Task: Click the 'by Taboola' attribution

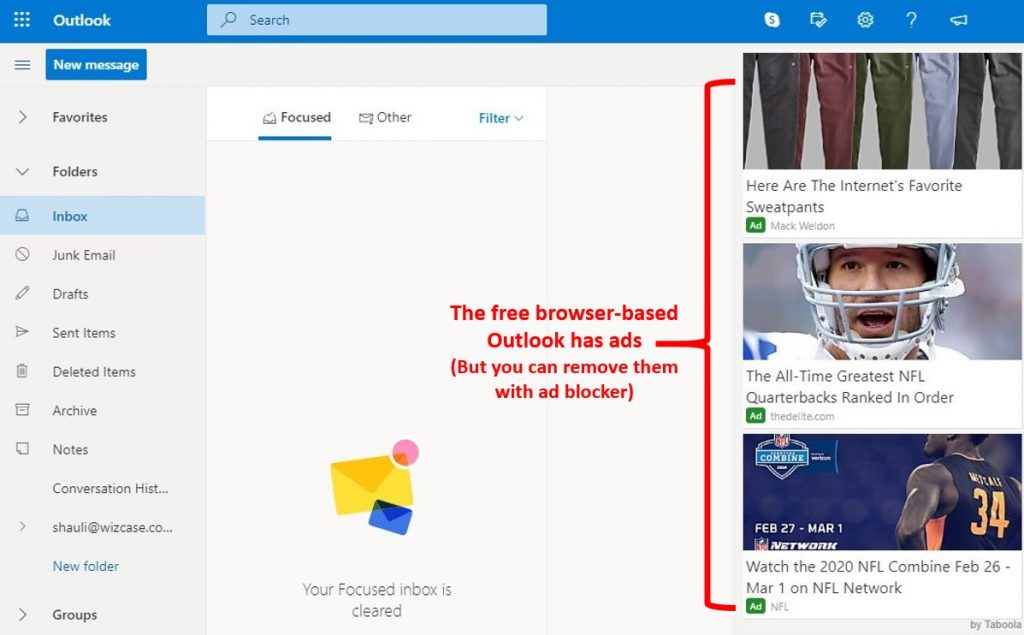Action: 996,625
